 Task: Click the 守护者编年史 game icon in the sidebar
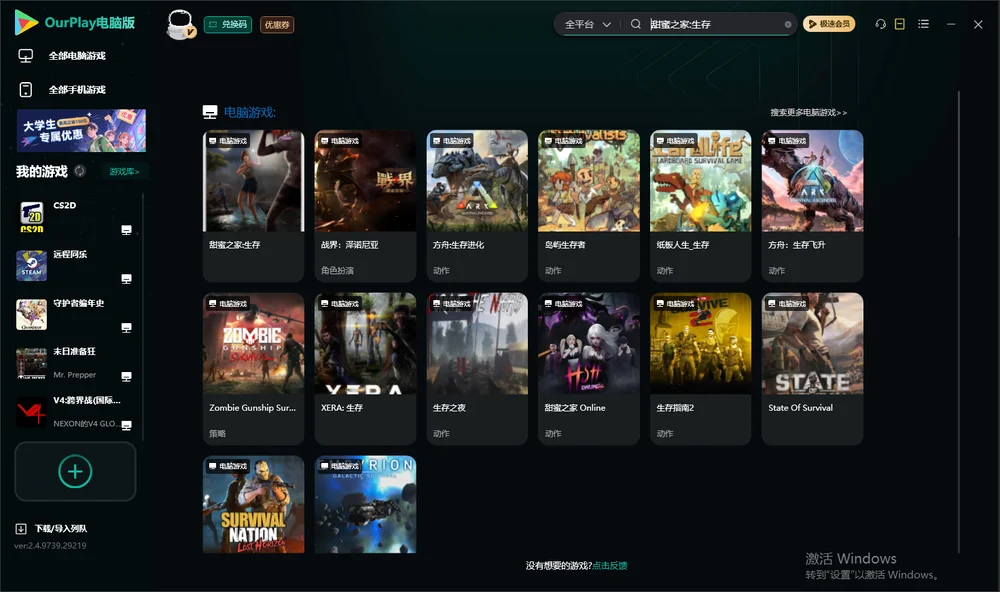31,314
